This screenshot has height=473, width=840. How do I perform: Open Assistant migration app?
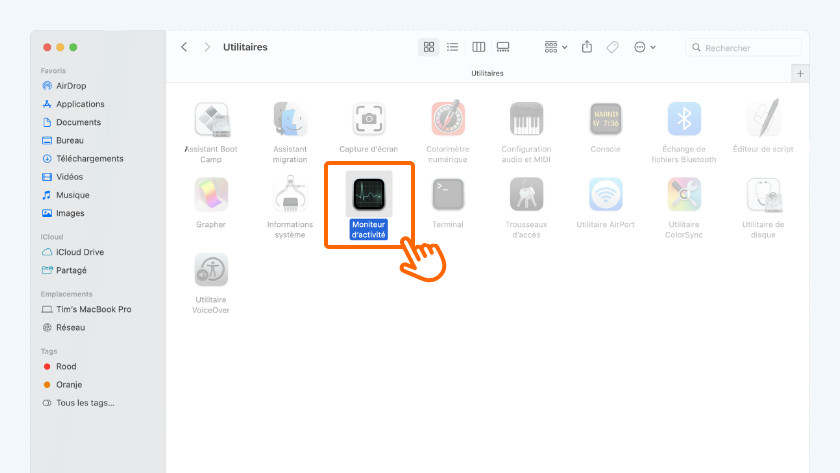290,119
